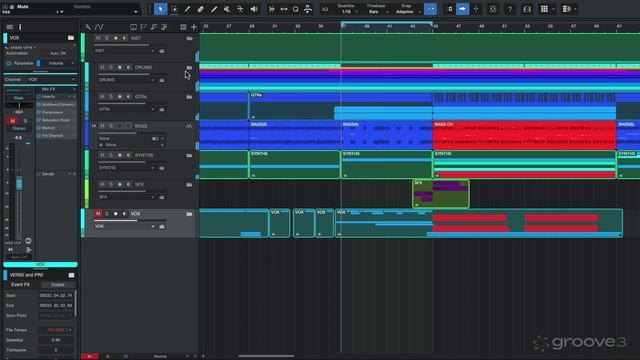Click the inspector VOX channel fader
The height and width of the screenshot is (360, 640).
point(19,184)
